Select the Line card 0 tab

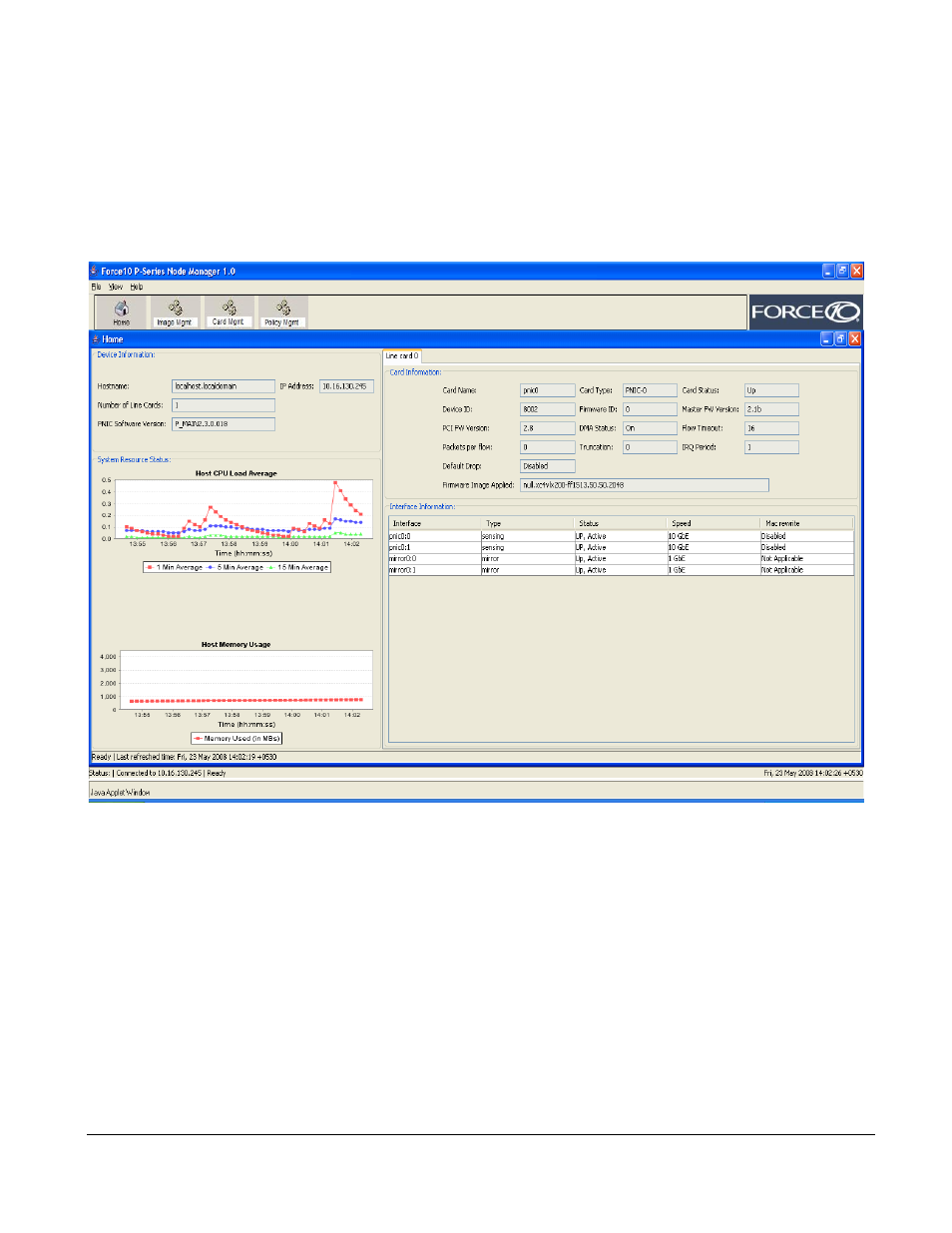[x=402, y=355]
